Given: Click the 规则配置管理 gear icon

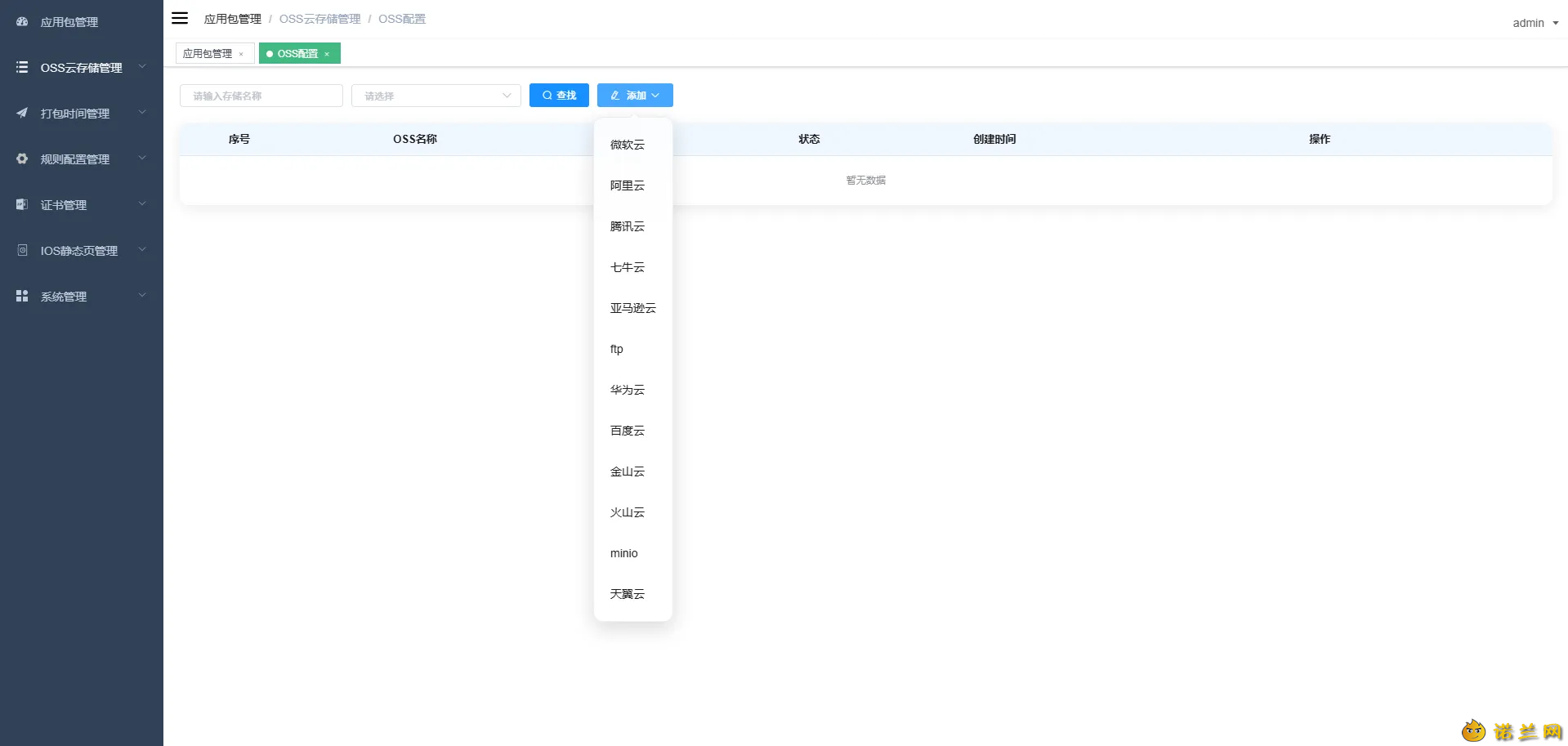Looking at the screenshot, I should click(x=22, y=159).
